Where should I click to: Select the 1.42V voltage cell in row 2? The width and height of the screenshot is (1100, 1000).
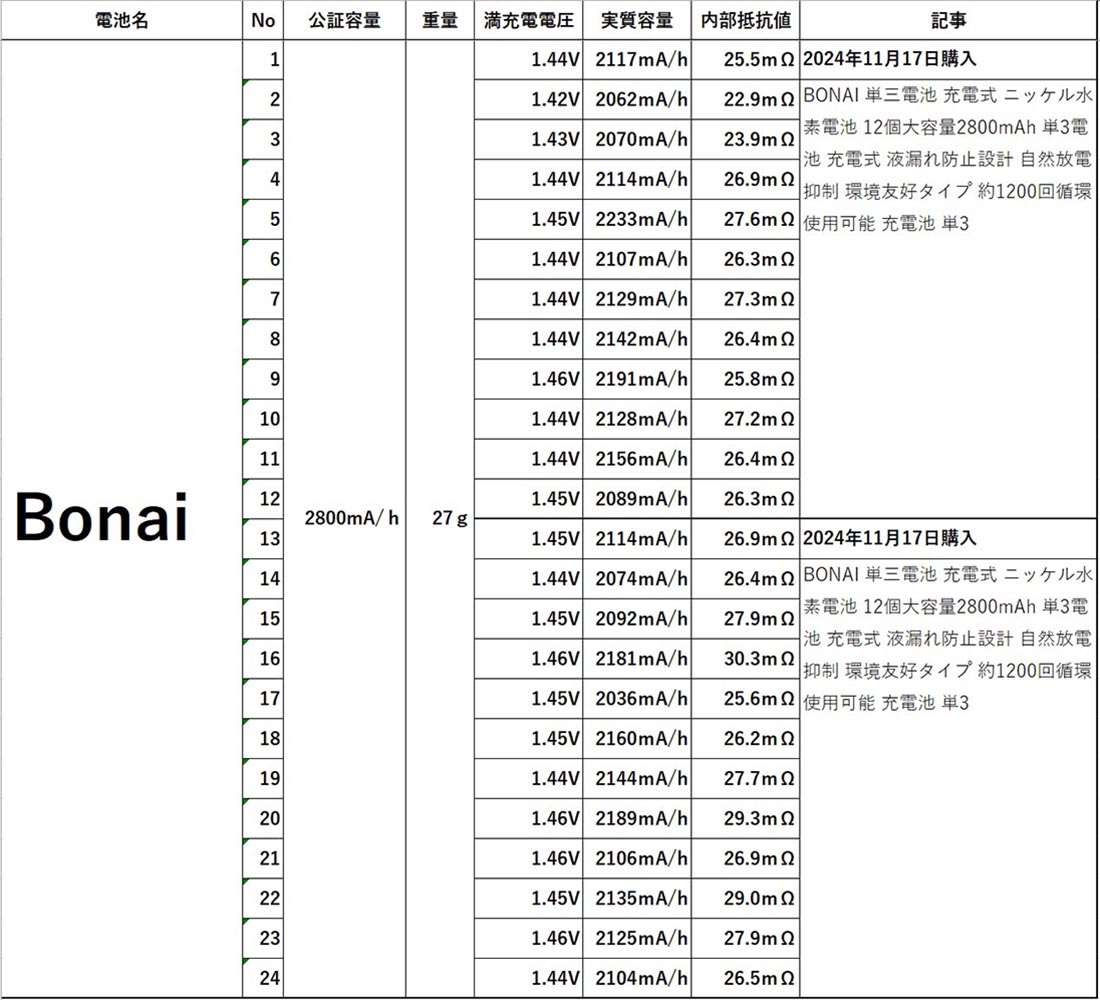[528, 100]
